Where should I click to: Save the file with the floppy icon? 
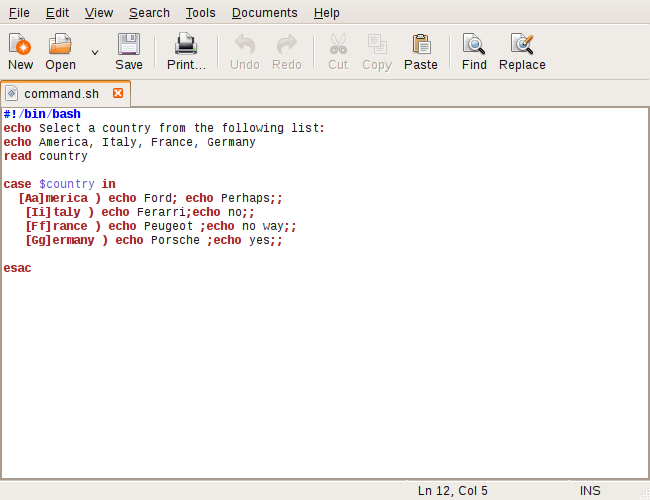[x=129, y=44]
